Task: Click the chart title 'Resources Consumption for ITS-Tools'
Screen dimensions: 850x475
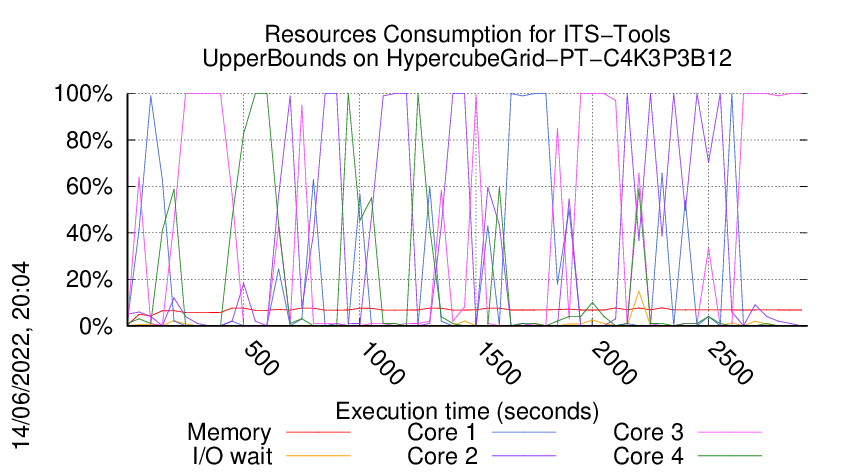Action: click(x=467, y=34)
